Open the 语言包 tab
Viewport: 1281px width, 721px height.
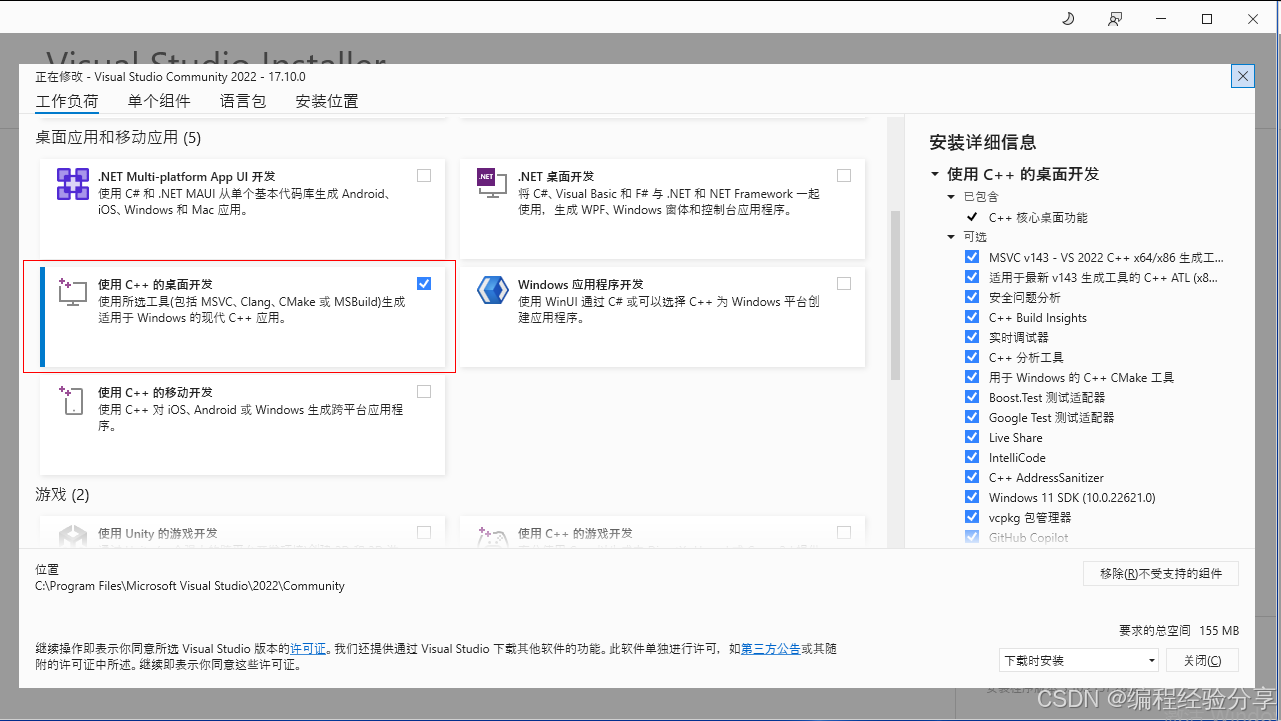pos(243,101)
